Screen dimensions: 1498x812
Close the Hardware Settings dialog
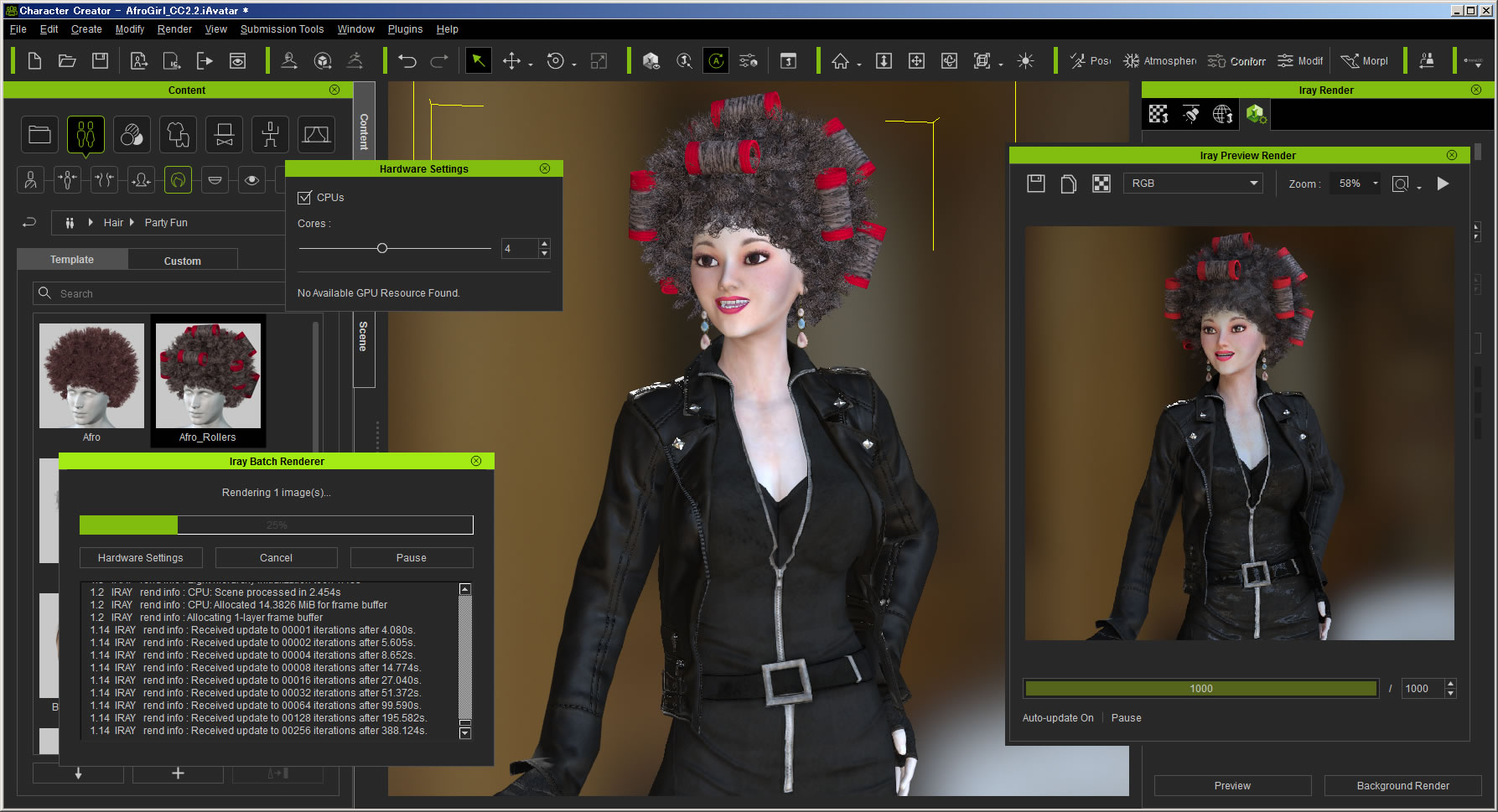(x=545, y=168)
